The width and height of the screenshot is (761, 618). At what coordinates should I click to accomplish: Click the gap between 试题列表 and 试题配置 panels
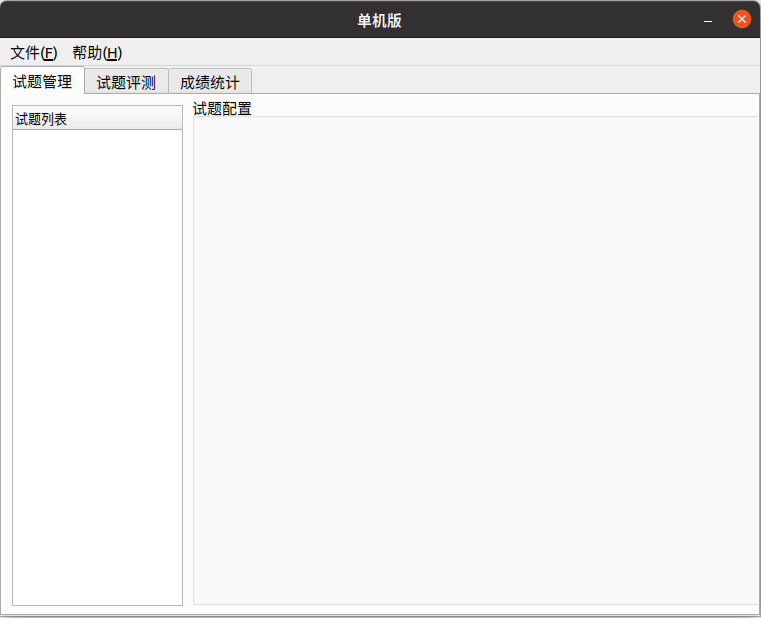[188, 360]
